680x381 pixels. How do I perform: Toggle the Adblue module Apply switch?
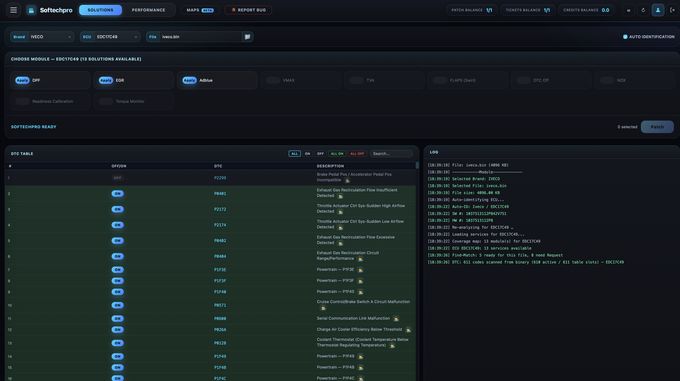pos(189,80)
